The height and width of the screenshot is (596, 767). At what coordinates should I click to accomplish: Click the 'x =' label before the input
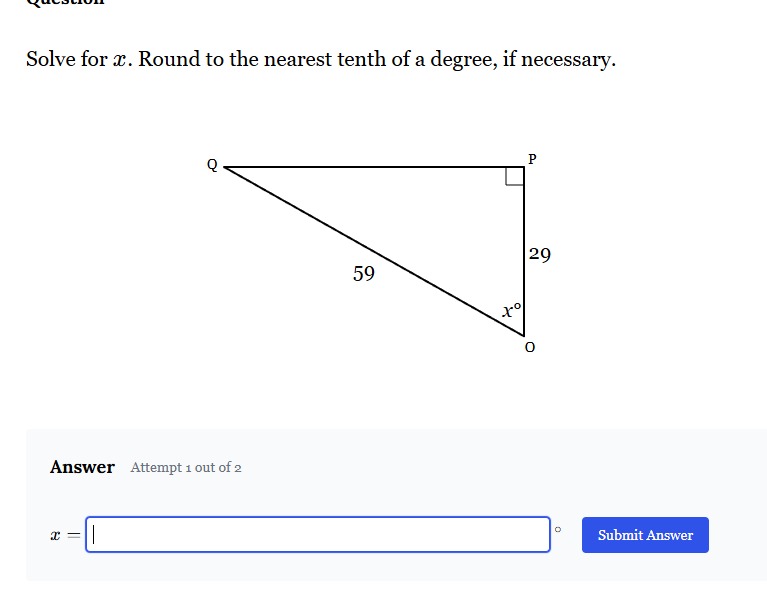click(65, 535)
